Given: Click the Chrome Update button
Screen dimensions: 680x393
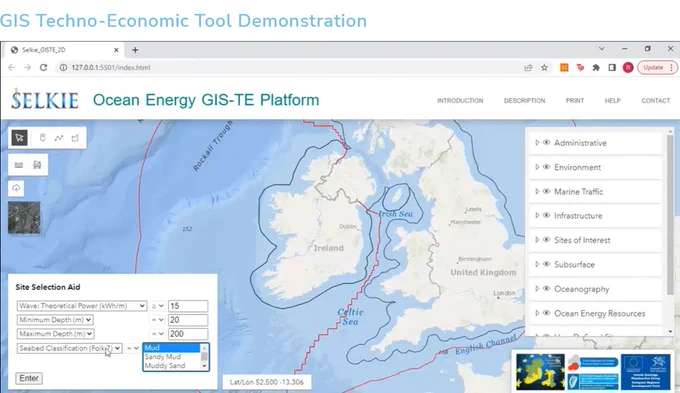Looking at the screenshot, I should (x=657, y=68).
